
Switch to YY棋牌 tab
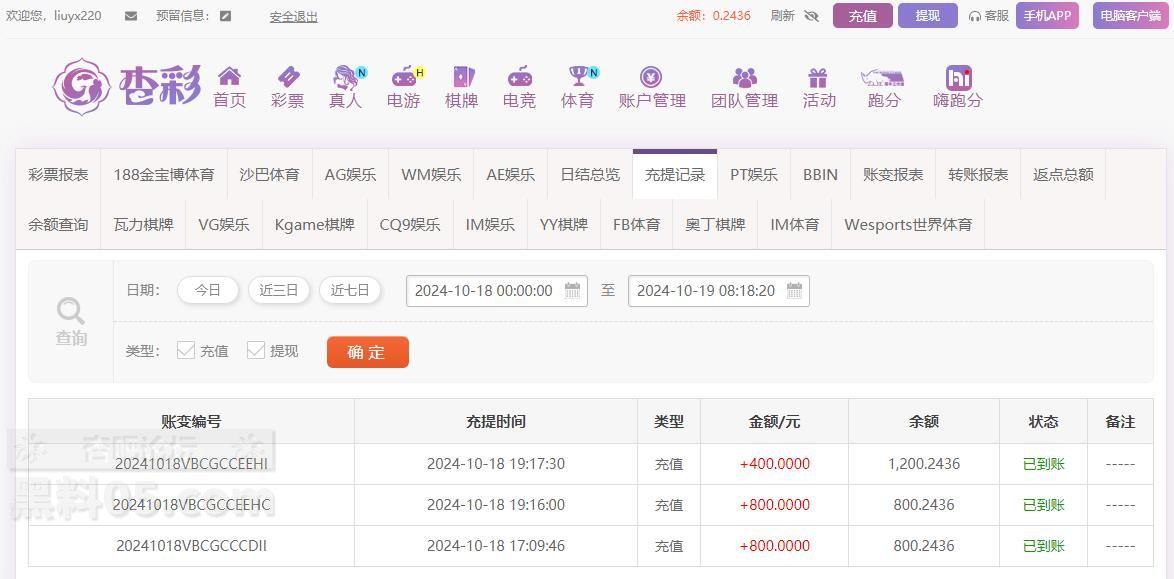564,225
